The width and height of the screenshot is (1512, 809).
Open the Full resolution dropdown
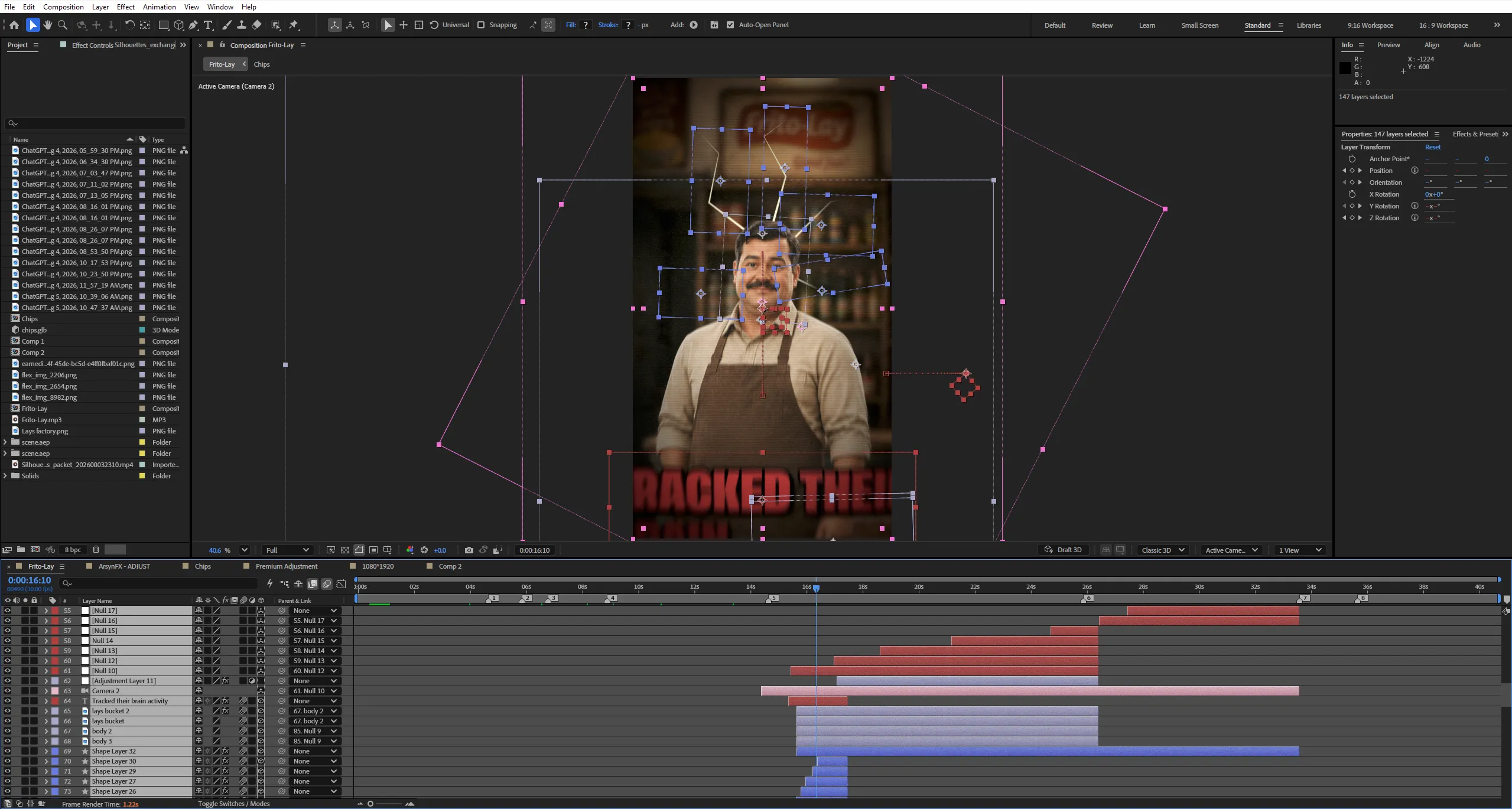[288, 550]
